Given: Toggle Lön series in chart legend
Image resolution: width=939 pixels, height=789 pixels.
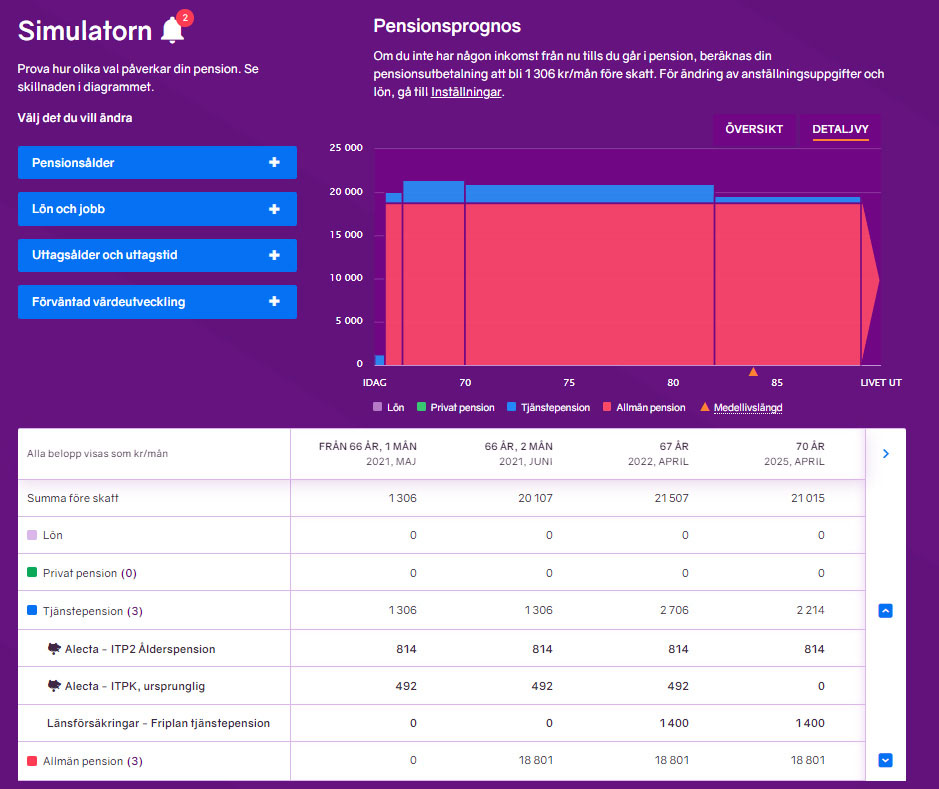Looking at the screenshot, I should (391, 408).
